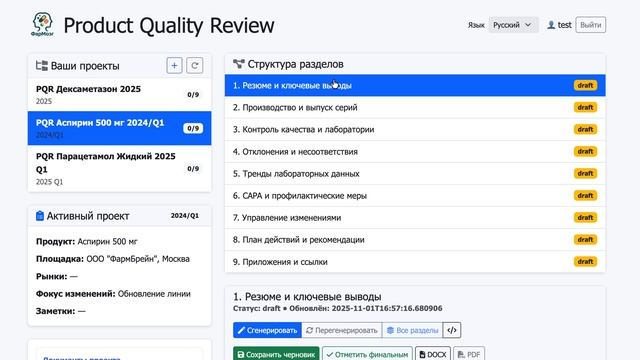640x360 pixels.
Task: Click the Перегенерировать button
Action: tap(342, 330)
